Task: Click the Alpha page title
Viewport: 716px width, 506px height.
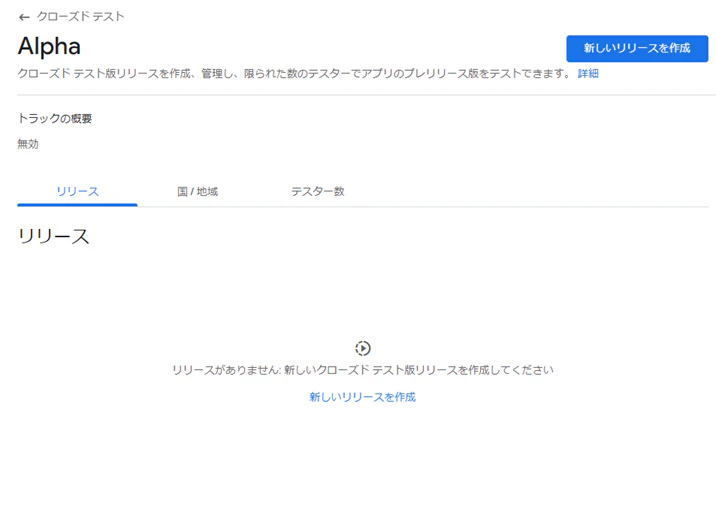Action: (x=49, y=47)
